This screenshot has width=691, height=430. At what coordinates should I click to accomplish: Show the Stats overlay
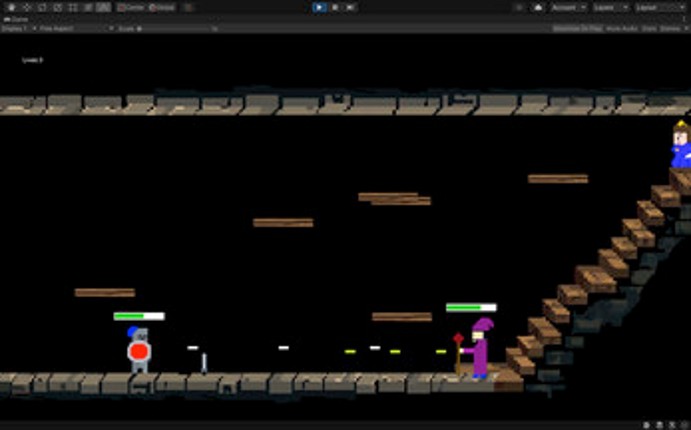pyautogui.click(x=649, y=29)
